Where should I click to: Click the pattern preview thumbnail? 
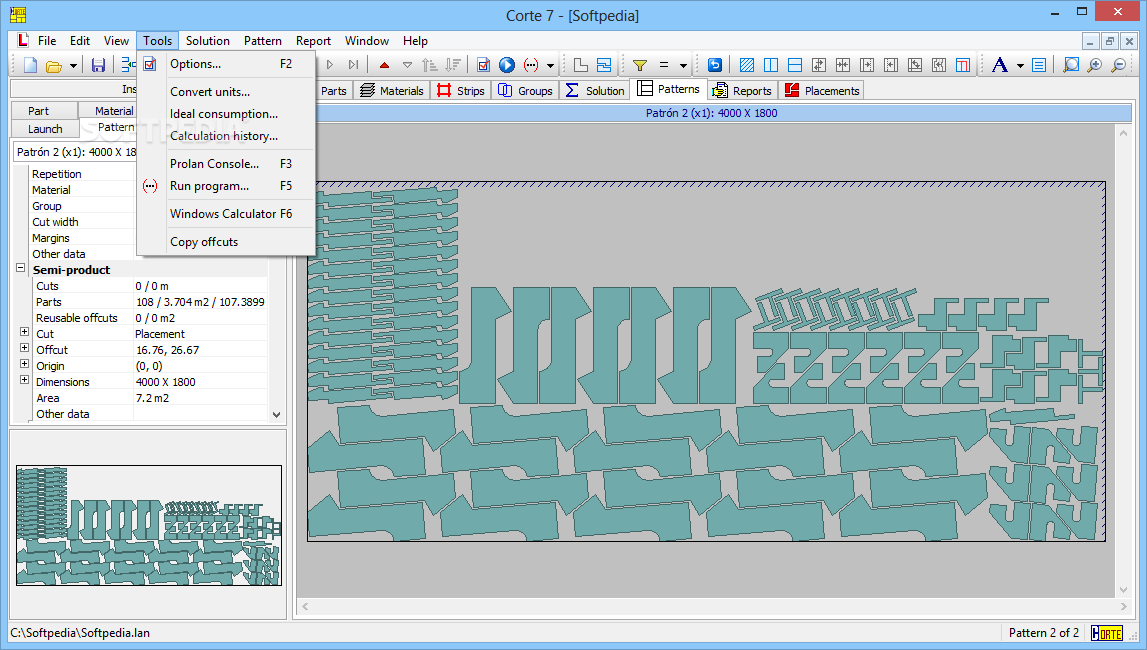148,525
